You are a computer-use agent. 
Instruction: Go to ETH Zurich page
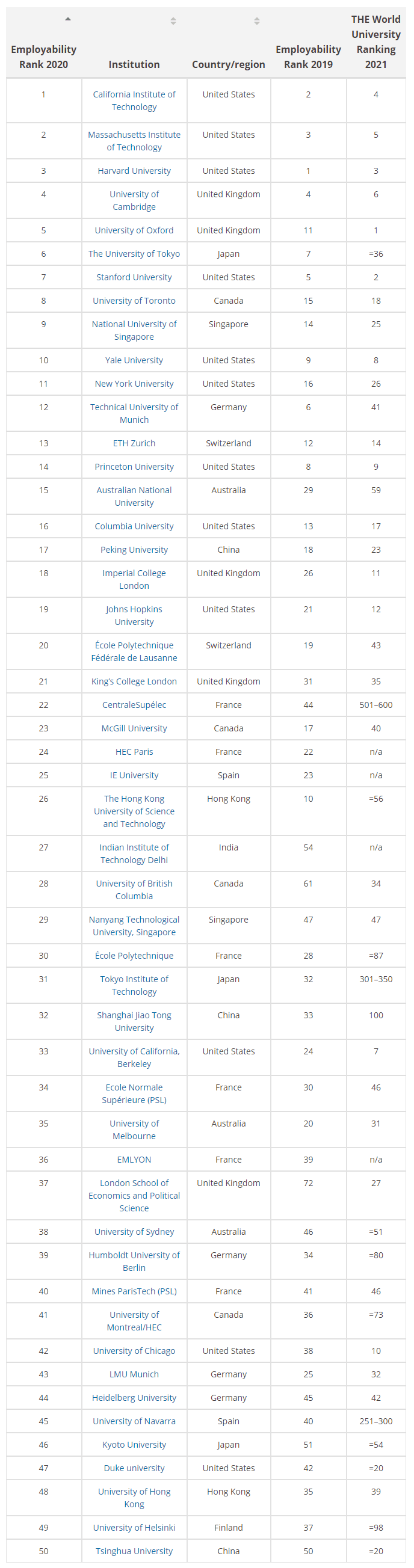134,443
